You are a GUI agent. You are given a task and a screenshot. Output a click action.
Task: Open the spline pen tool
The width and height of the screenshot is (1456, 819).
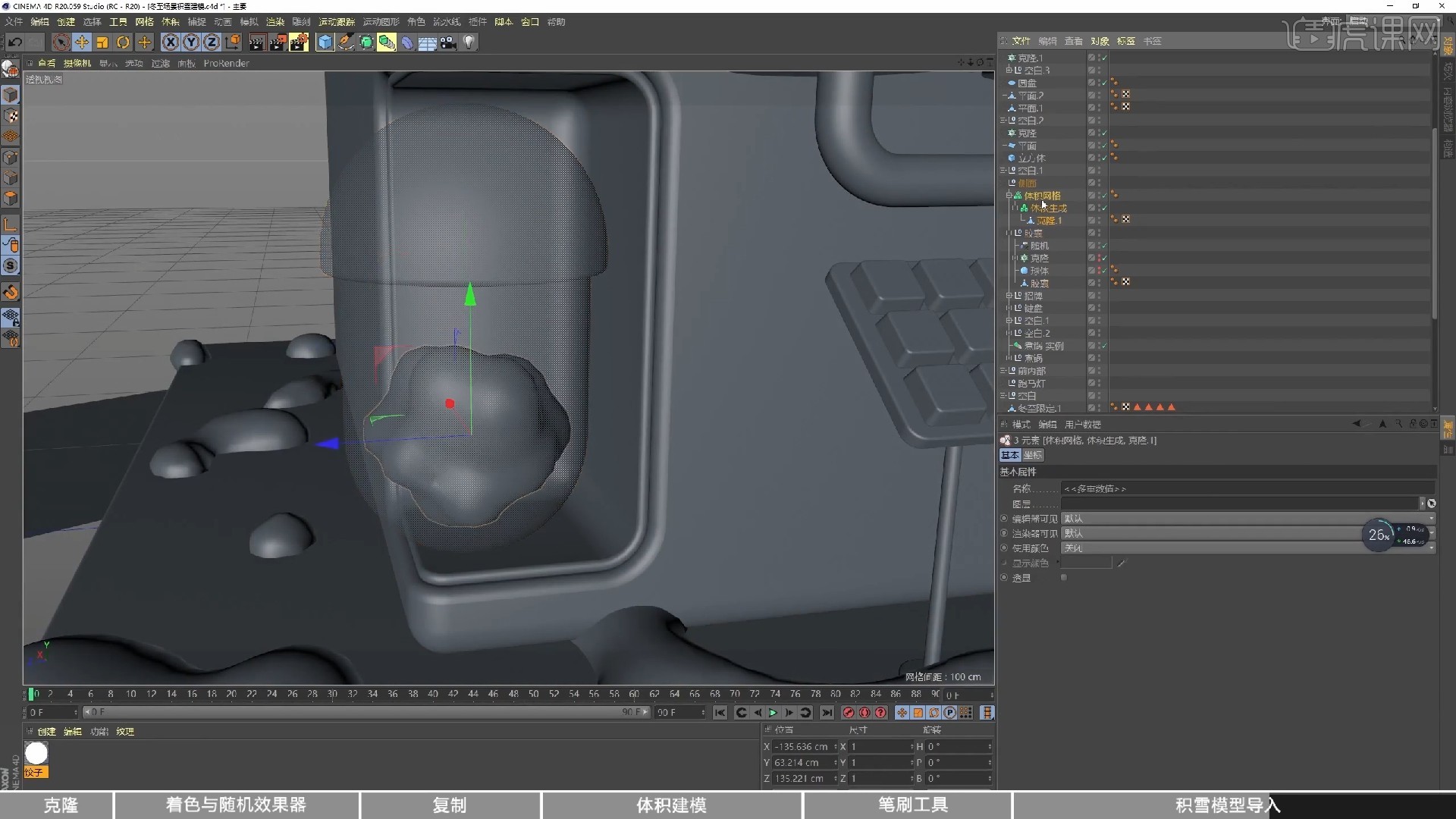pyautogui.click(x=346, y=42)
